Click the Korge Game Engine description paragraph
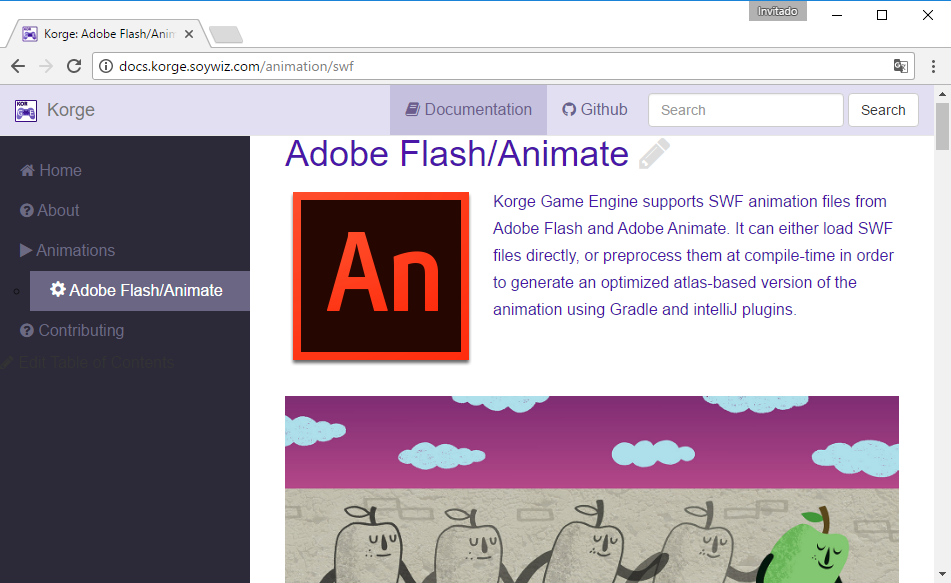The width and height of the screenshot is (951, 583). (693, 255)
